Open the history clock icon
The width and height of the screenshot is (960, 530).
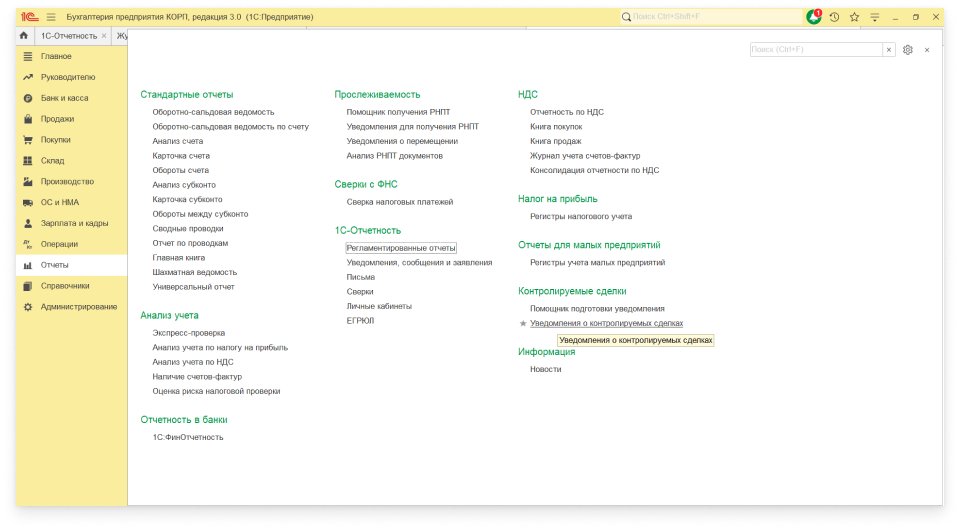[834, 17]
